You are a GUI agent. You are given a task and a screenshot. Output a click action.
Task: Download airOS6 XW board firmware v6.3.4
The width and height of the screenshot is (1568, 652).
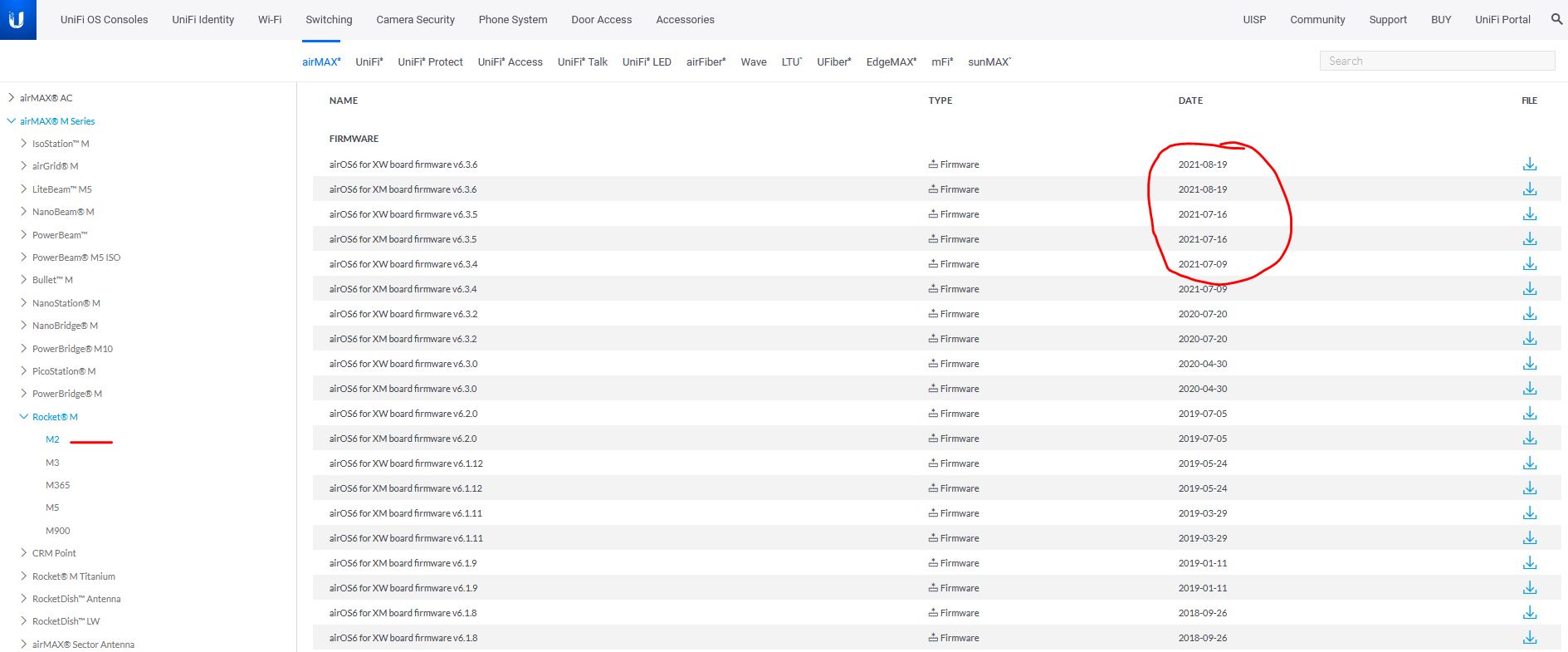click(x=1530, y=264)
